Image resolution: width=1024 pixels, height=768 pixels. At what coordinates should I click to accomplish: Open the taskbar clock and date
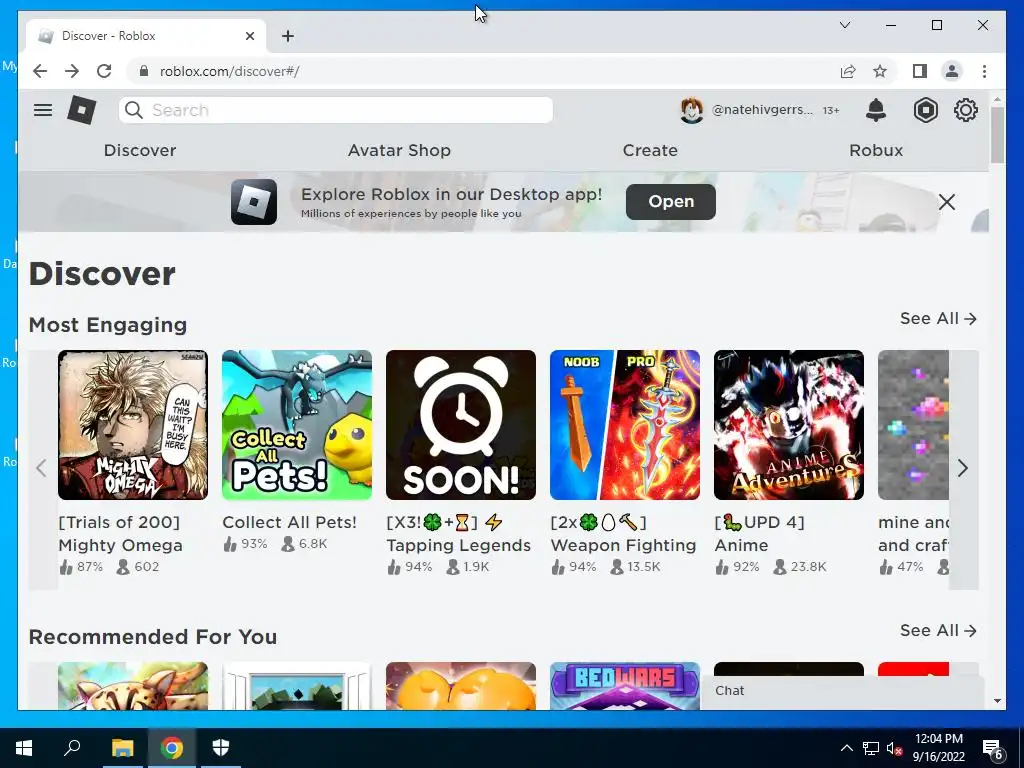pyautogui.click(x=938, y=748)
